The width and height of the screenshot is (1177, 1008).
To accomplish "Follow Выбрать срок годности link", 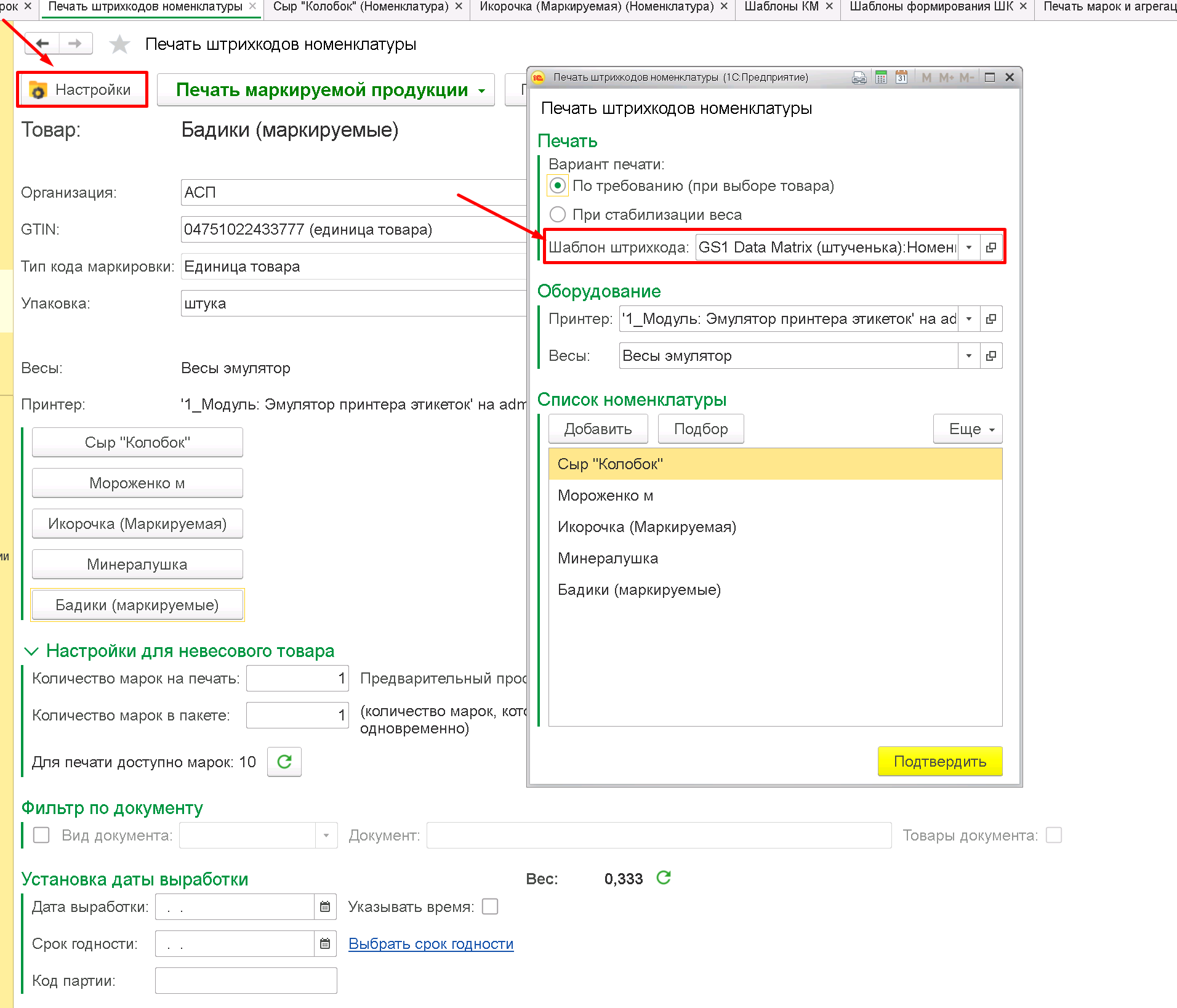I will click(x=431, y=944).
